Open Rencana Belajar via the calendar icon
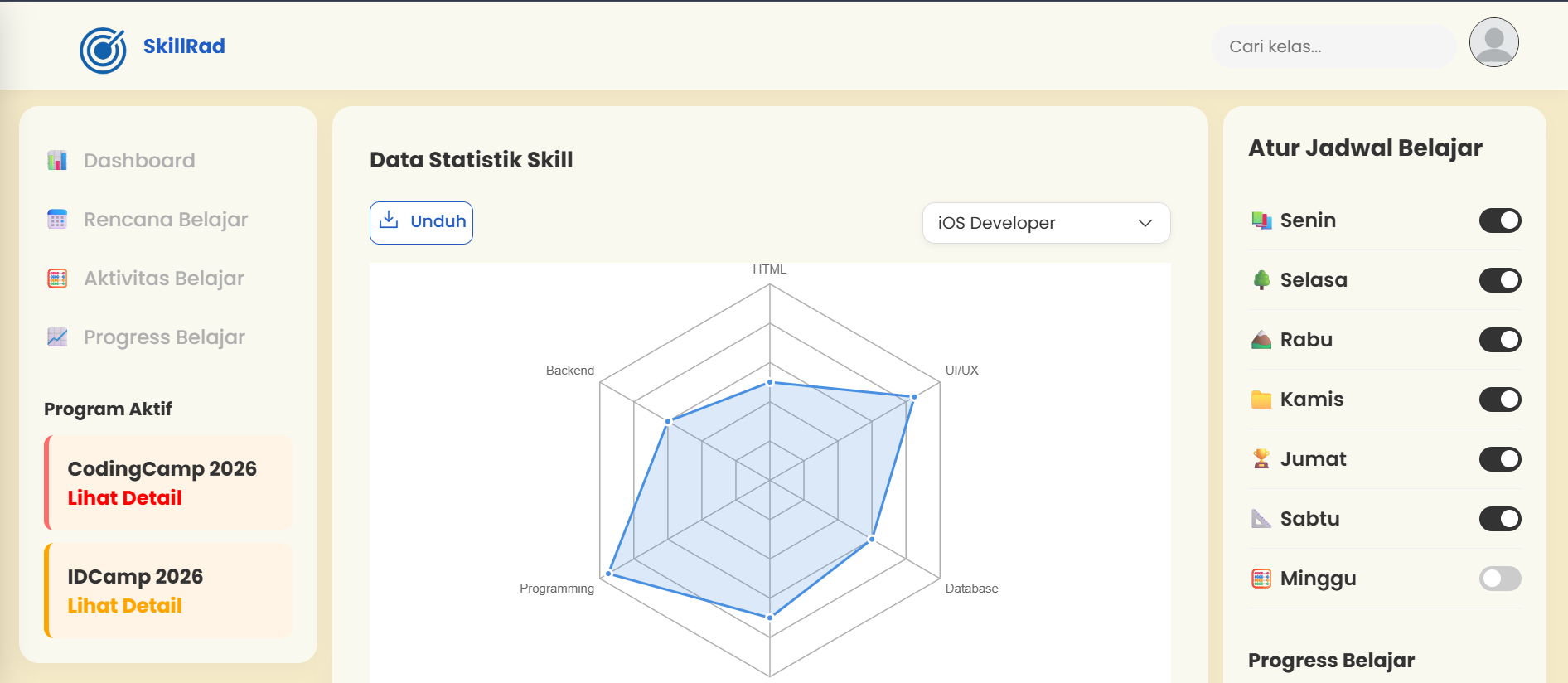 tap(57, 219)
